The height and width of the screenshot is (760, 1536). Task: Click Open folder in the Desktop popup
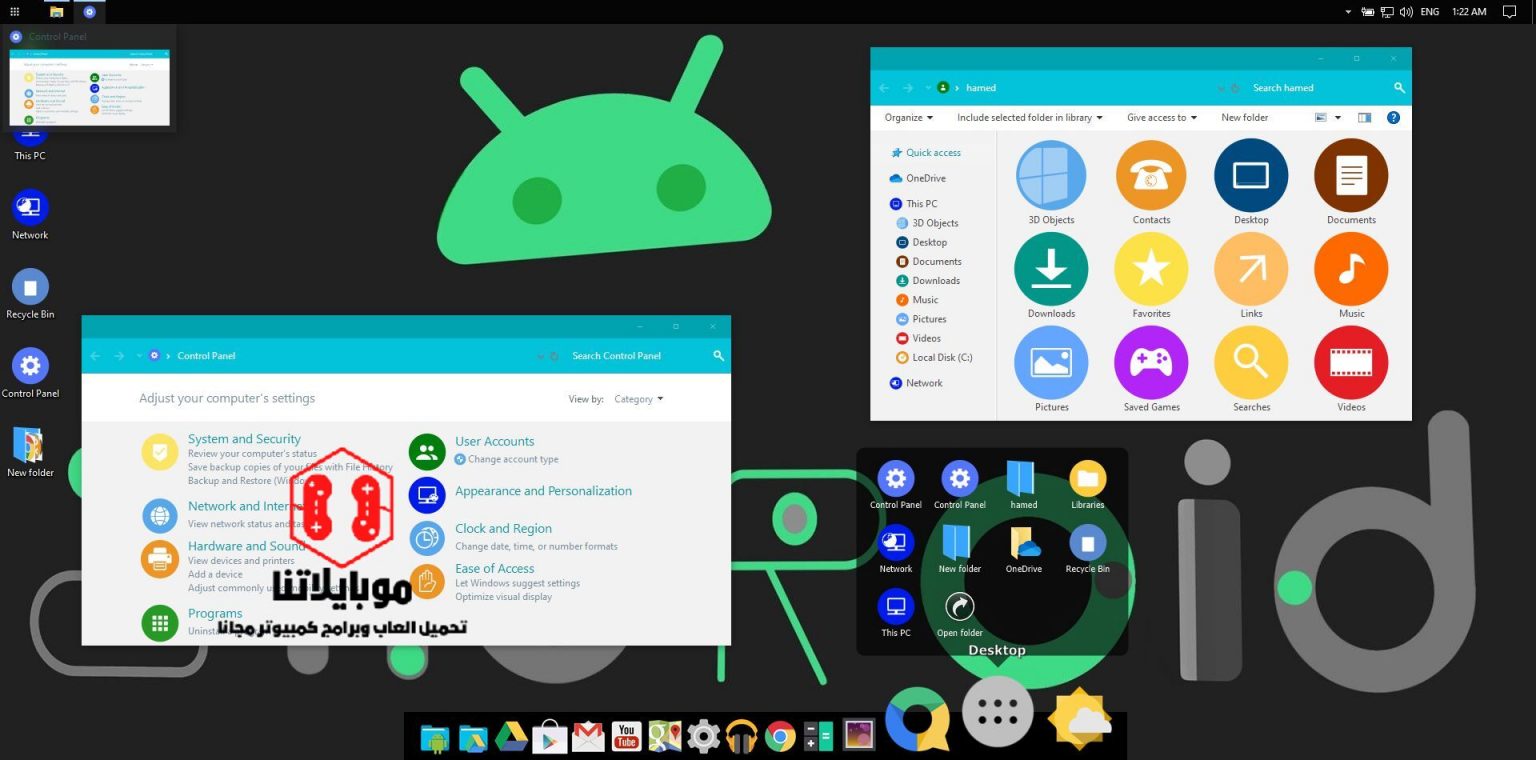click(x=959, y=613)
